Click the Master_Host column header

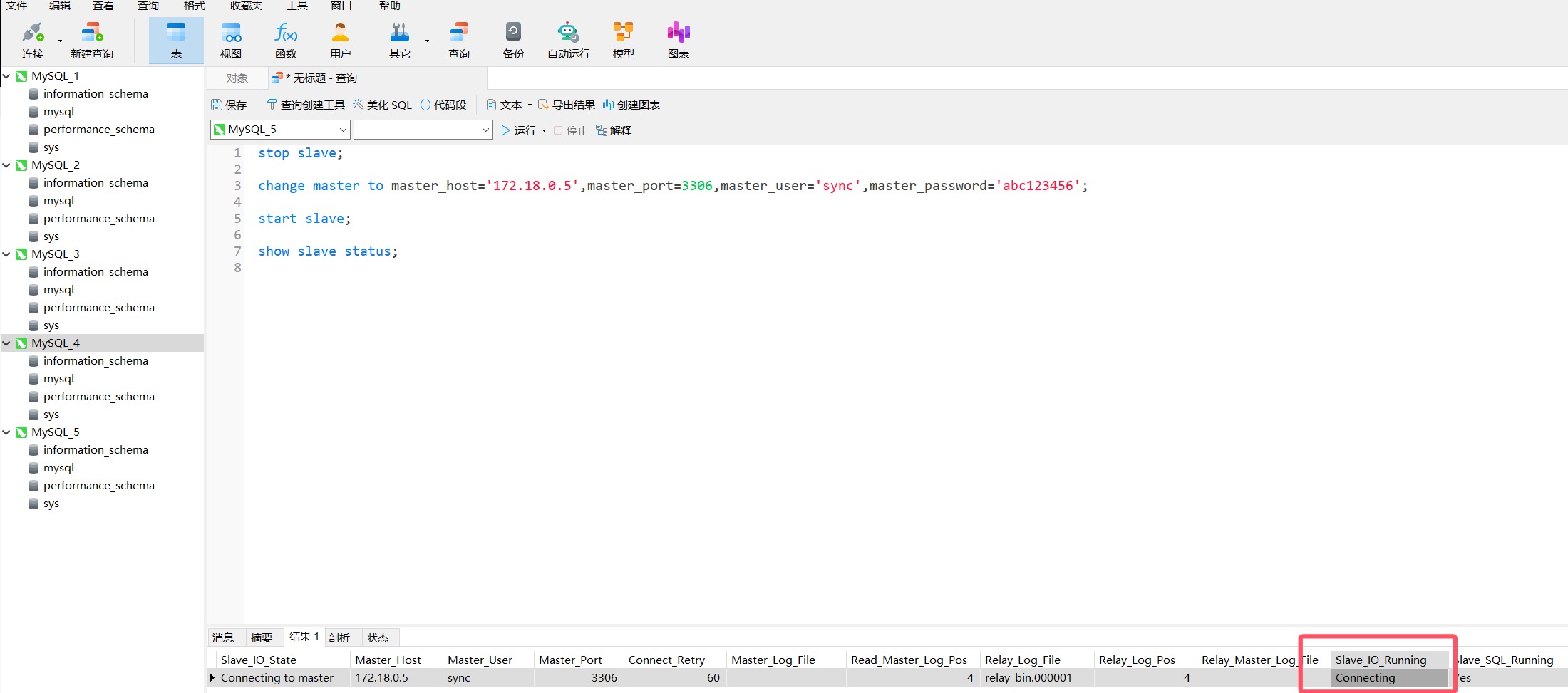pos(396,660)
